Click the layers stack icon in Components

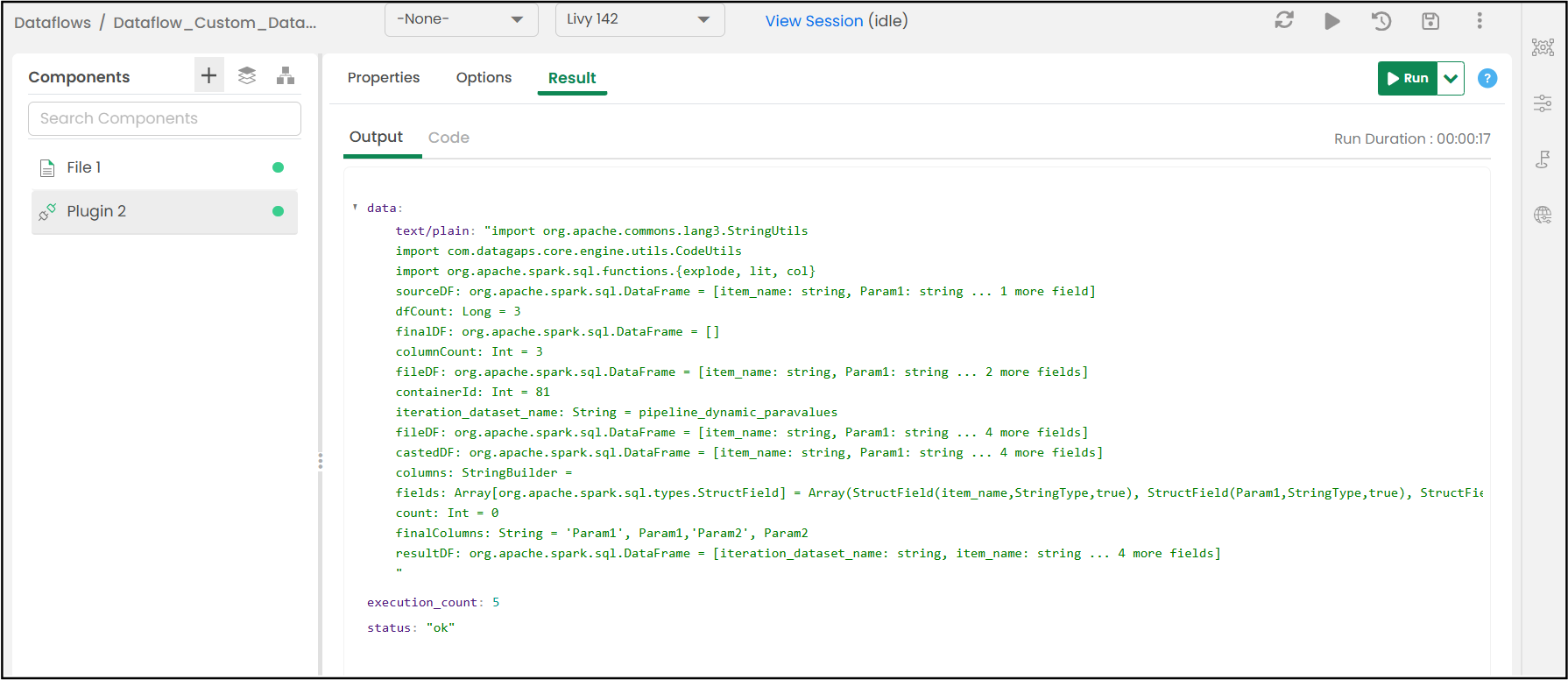(247, 76)
